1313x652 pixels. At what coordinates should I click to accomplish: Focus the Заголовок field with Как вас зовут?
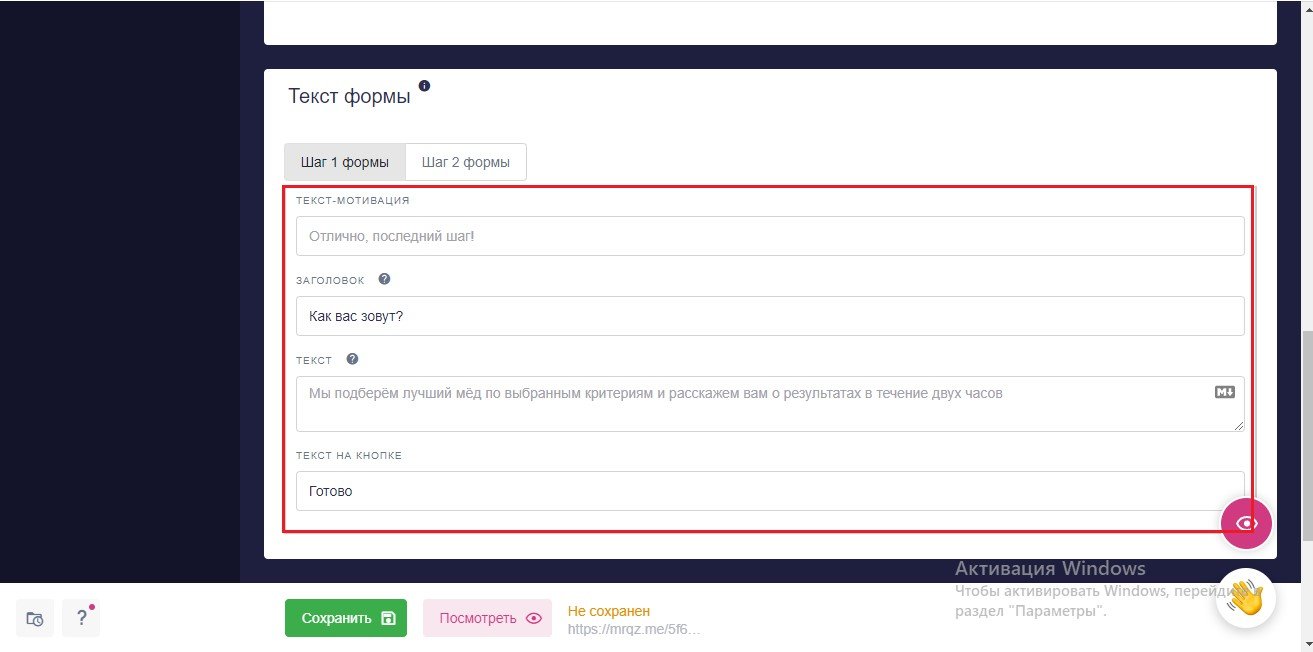coord(770,316)
